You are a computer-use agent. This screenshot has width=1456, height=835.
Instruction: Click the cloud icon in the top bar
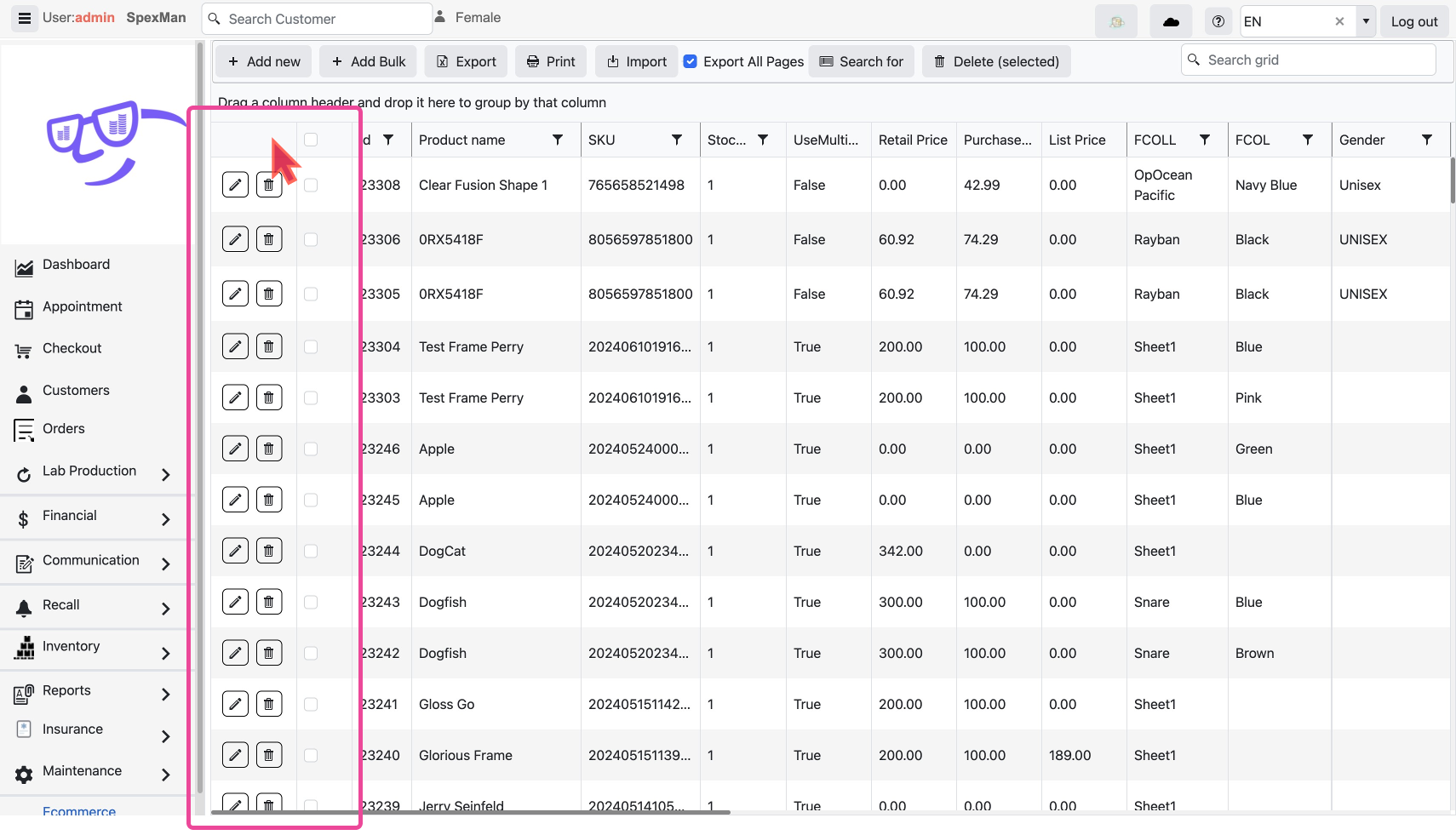pos(1171,21)
